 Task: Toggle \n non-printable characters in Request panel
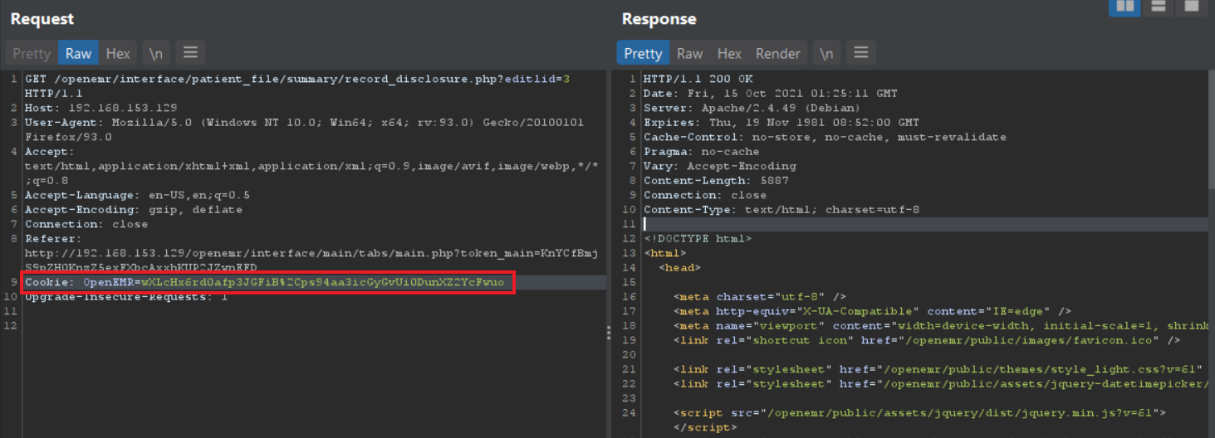tap(155, 53)
